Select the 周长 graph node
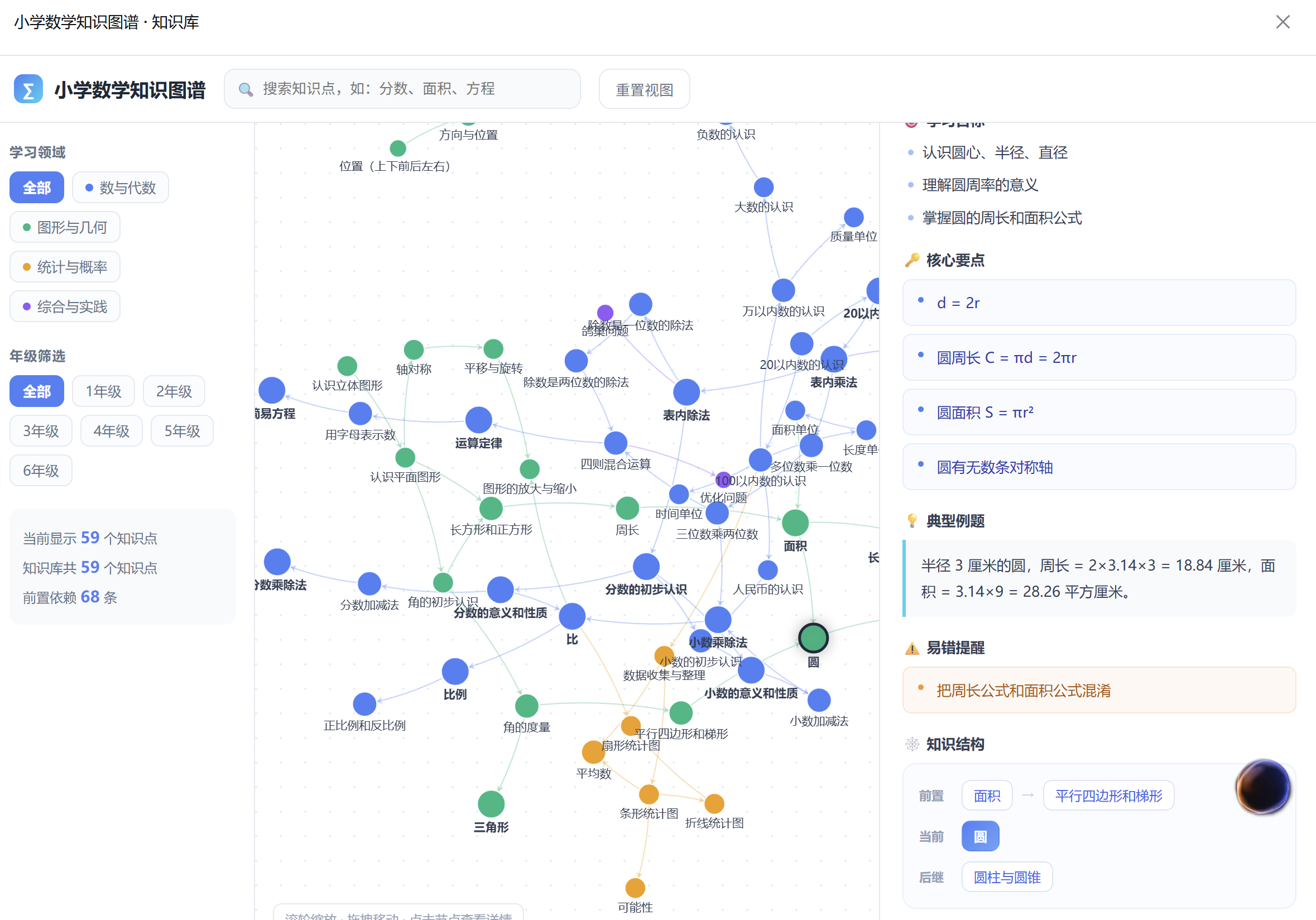Image resolution: width=1316 pixels, height=920 pixels. 627,508
